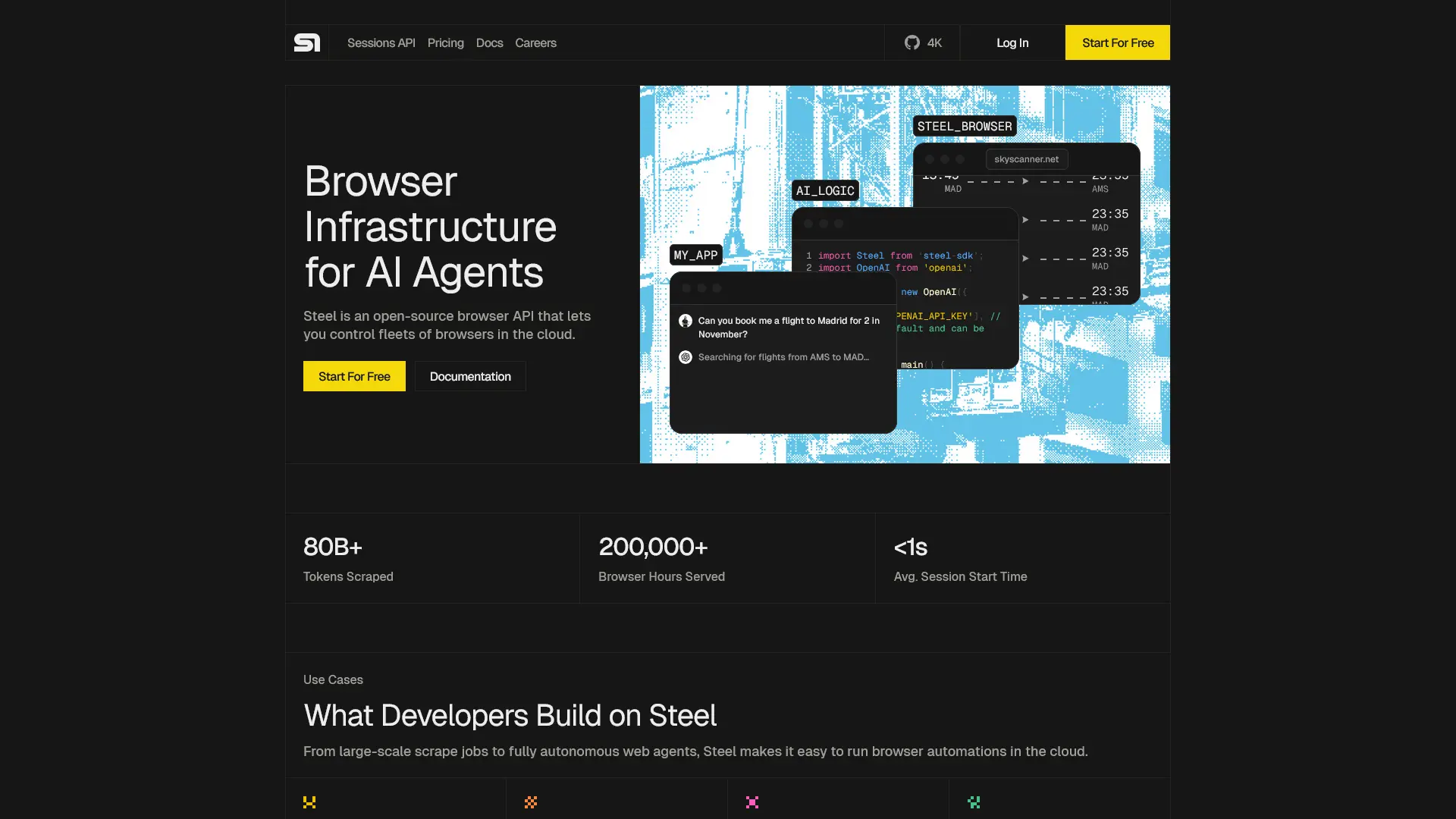This screenshot has height=819, width=1456.
Task: Open the Documentation page
Action: pos(469,376)
